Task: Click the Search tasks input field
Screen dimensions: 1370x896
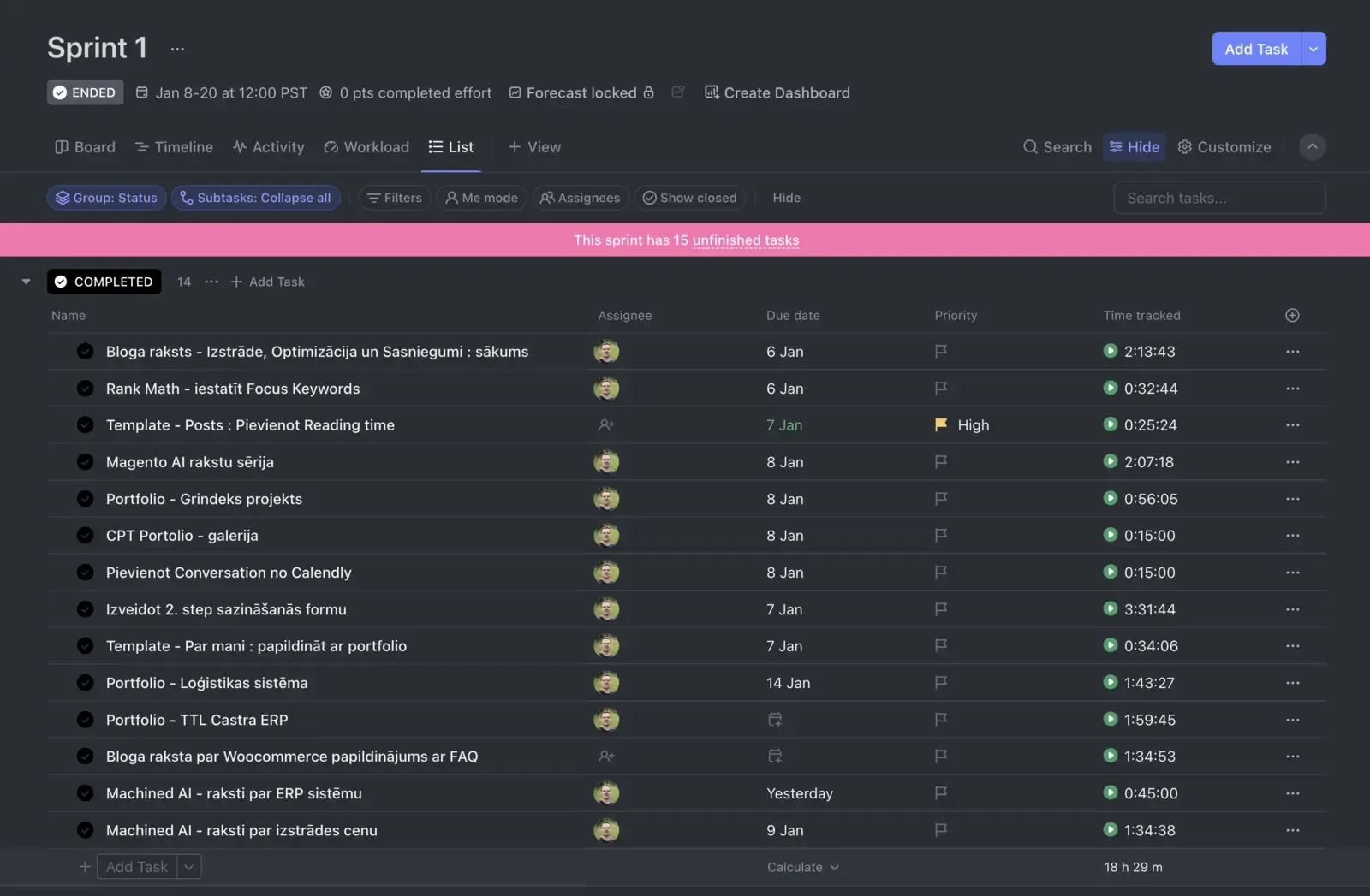Action: click(1219, 198)
